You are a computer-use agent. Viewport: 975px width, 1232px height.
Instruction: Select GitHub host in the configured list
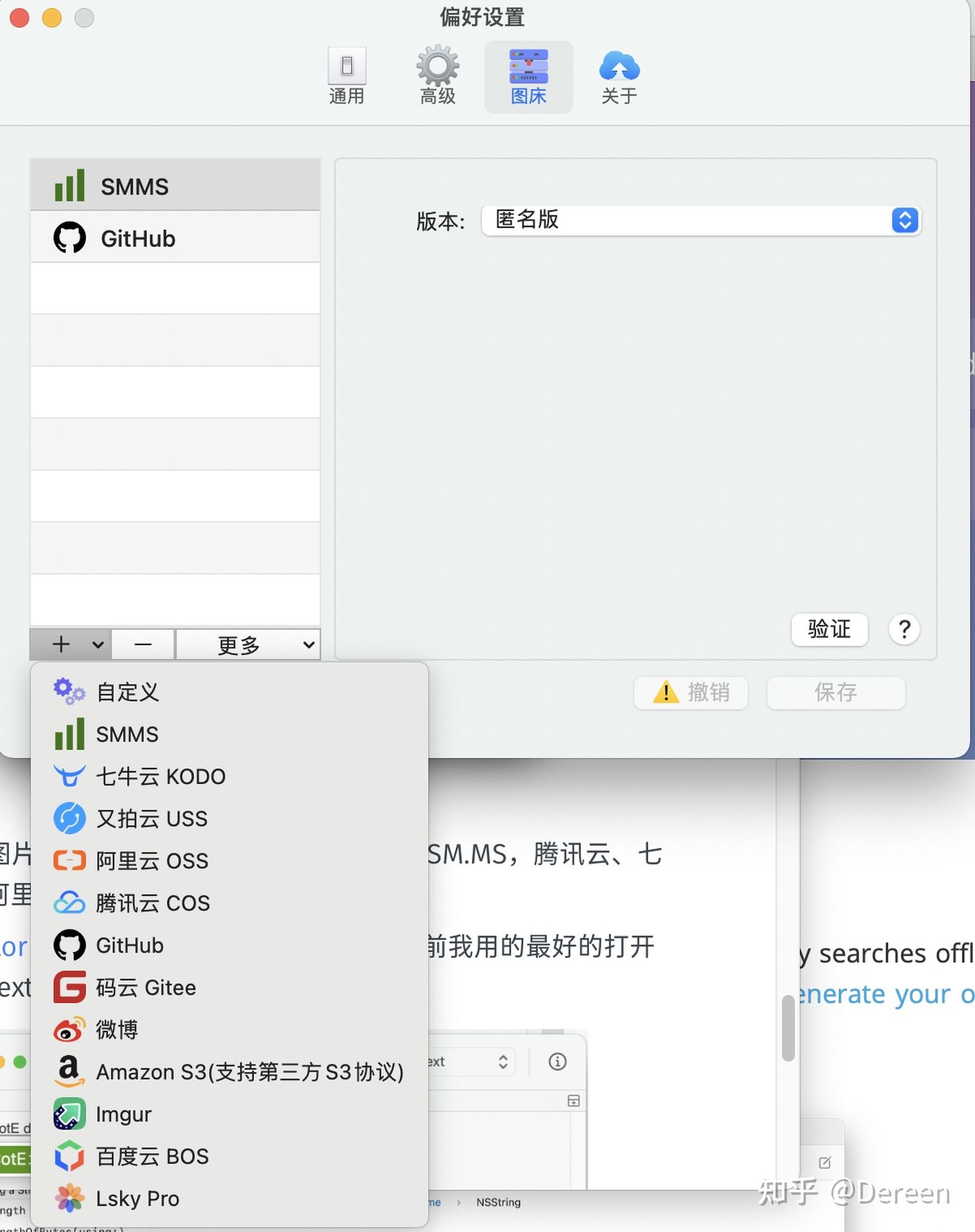point(175,238)
